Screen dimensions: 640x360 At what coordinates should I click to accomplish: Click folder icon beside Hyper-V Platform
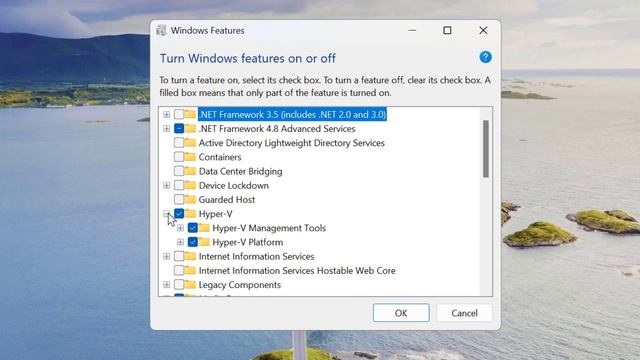coord(204,242)
